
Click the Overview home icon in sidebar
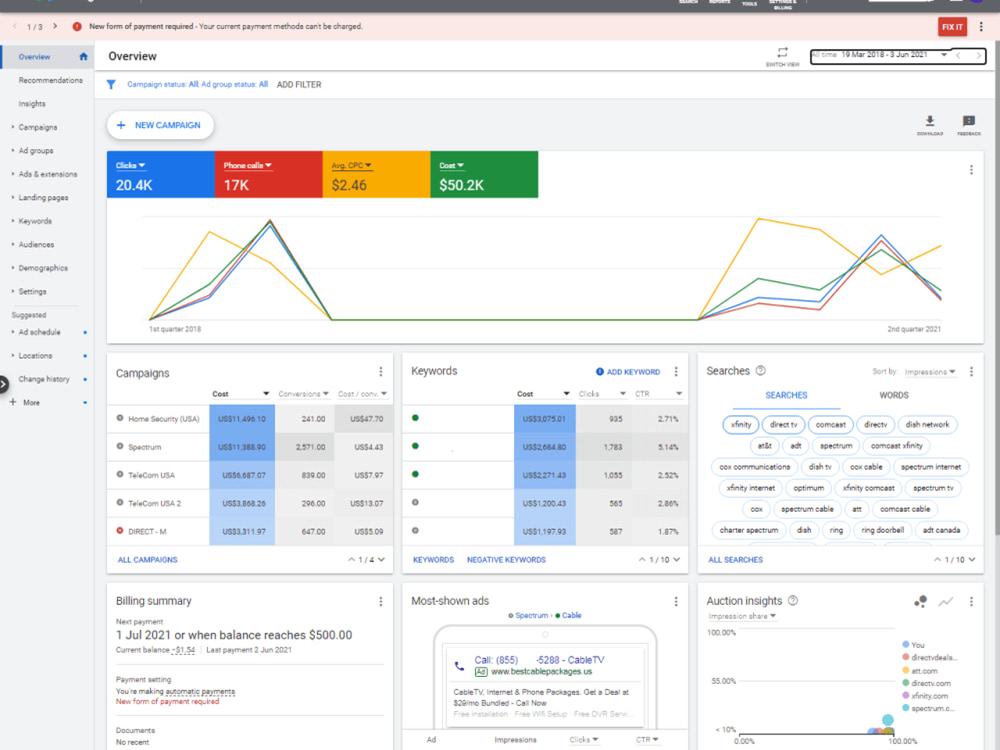point(83,56)
